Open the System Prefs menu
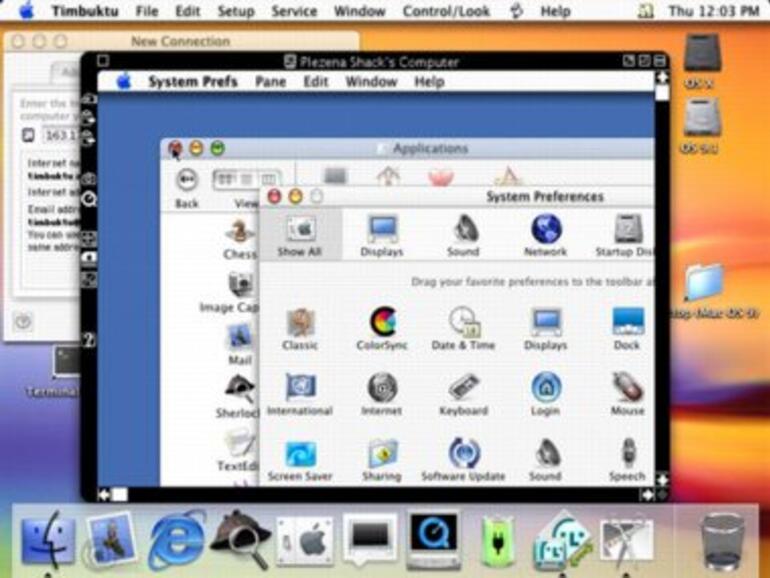770x578 pixels. tap(193, 82)
